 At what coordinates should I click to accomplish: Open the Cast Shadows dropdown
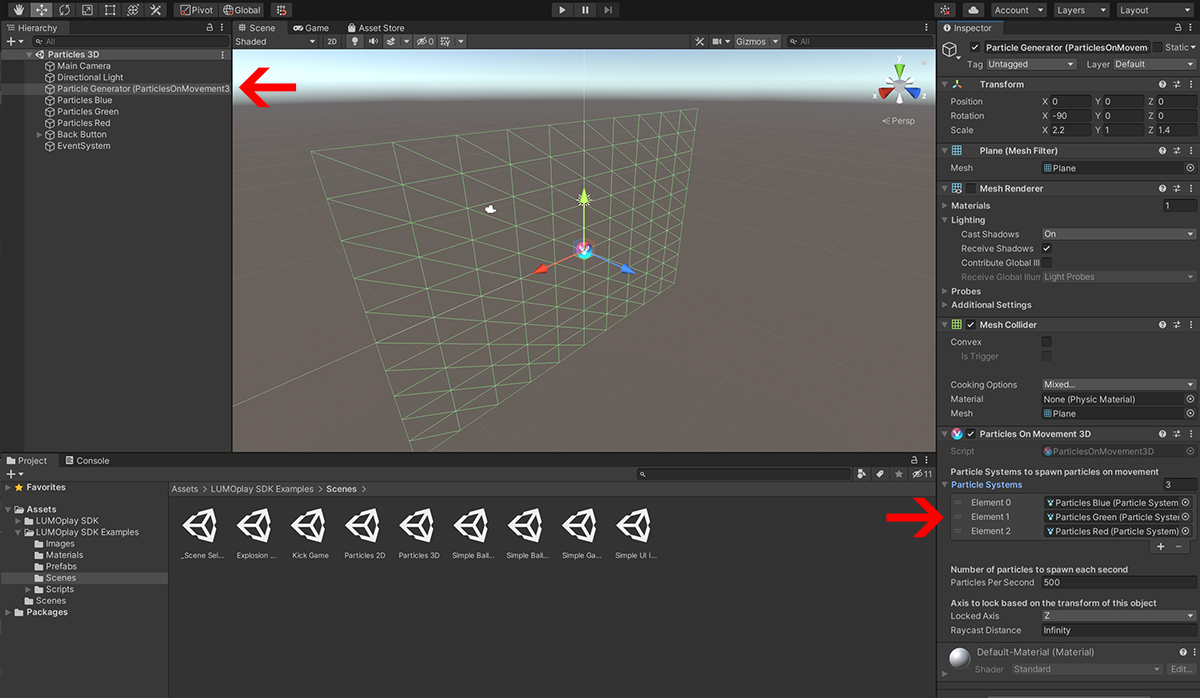coord(1117,233)
